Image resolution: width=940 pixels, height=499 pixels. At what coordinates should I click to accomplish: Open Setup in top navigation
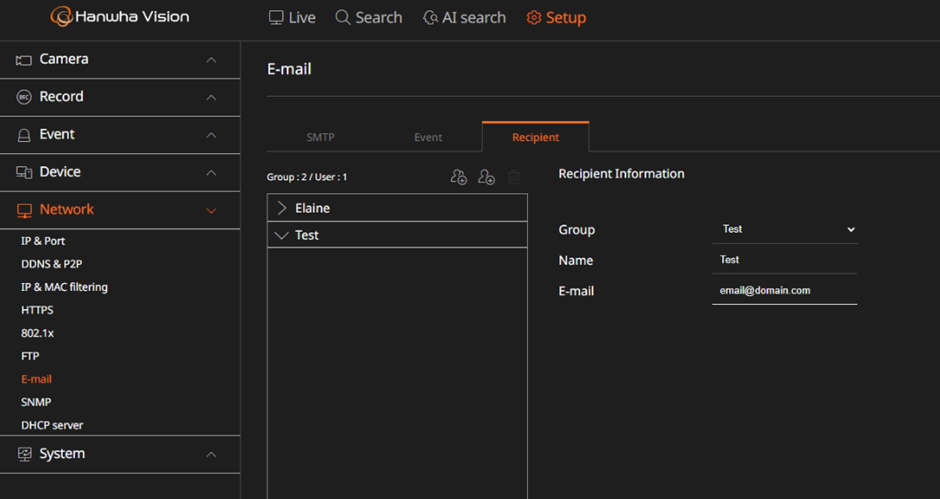coord(556,17)
